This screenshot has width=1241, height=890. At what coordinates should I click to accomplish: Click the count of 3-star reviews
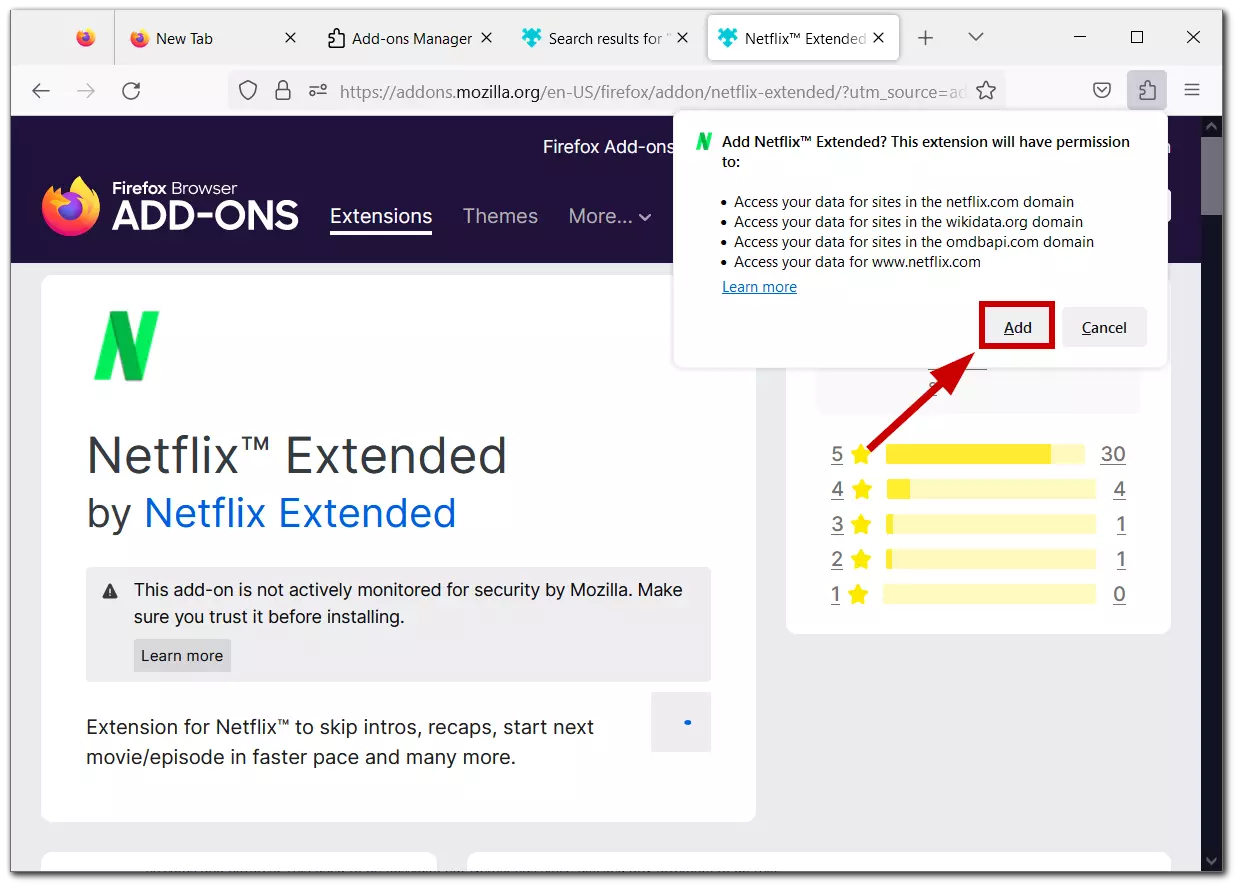point(1121,524)
